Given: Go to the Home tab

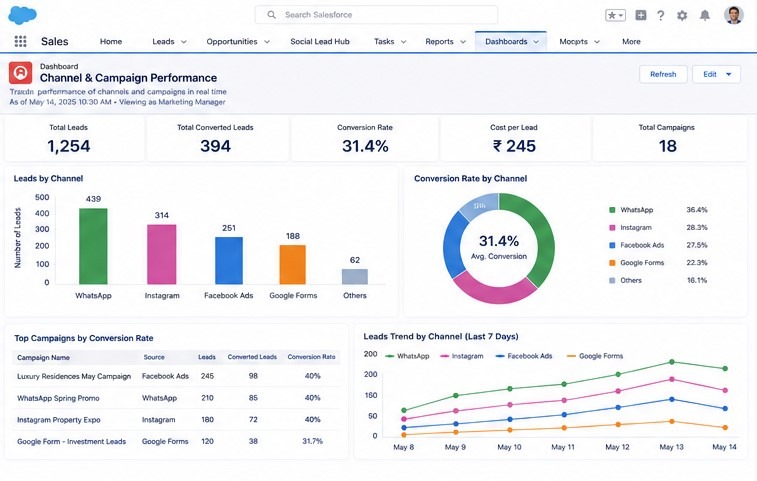Looking at the screenshot, I should point(111,42).
